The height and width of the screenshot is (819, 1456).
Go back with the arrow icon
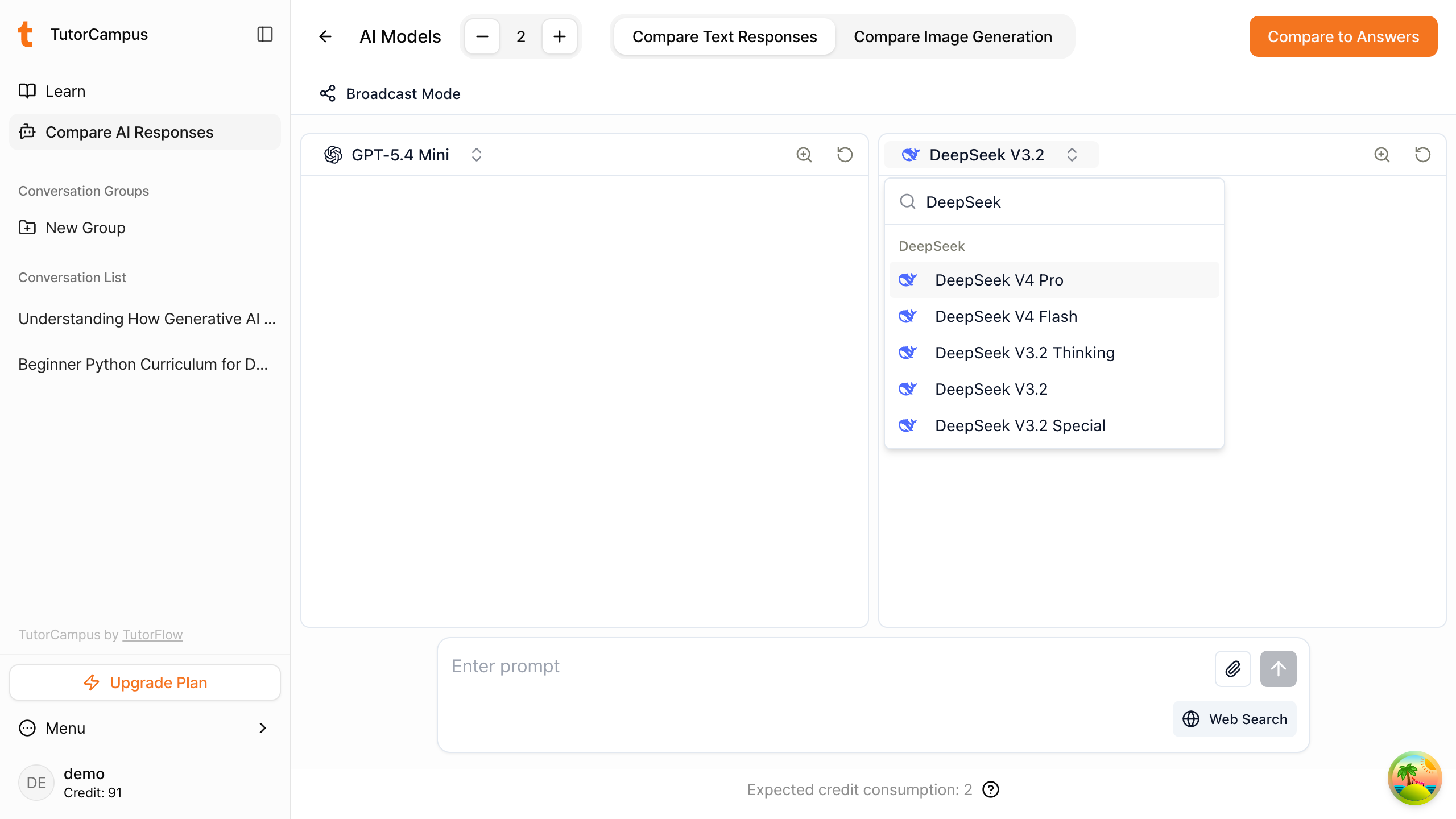[x=325, y=36]
